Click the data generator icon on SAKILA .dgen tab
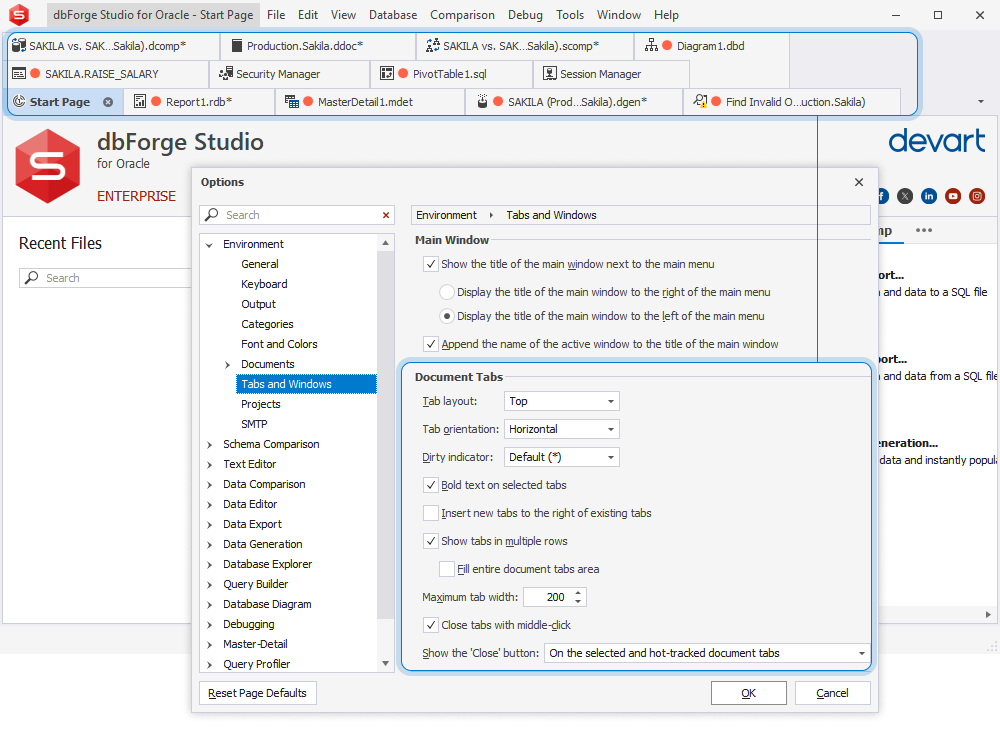The height and width of the screenshot is (742, 1000). click(482, 101)
